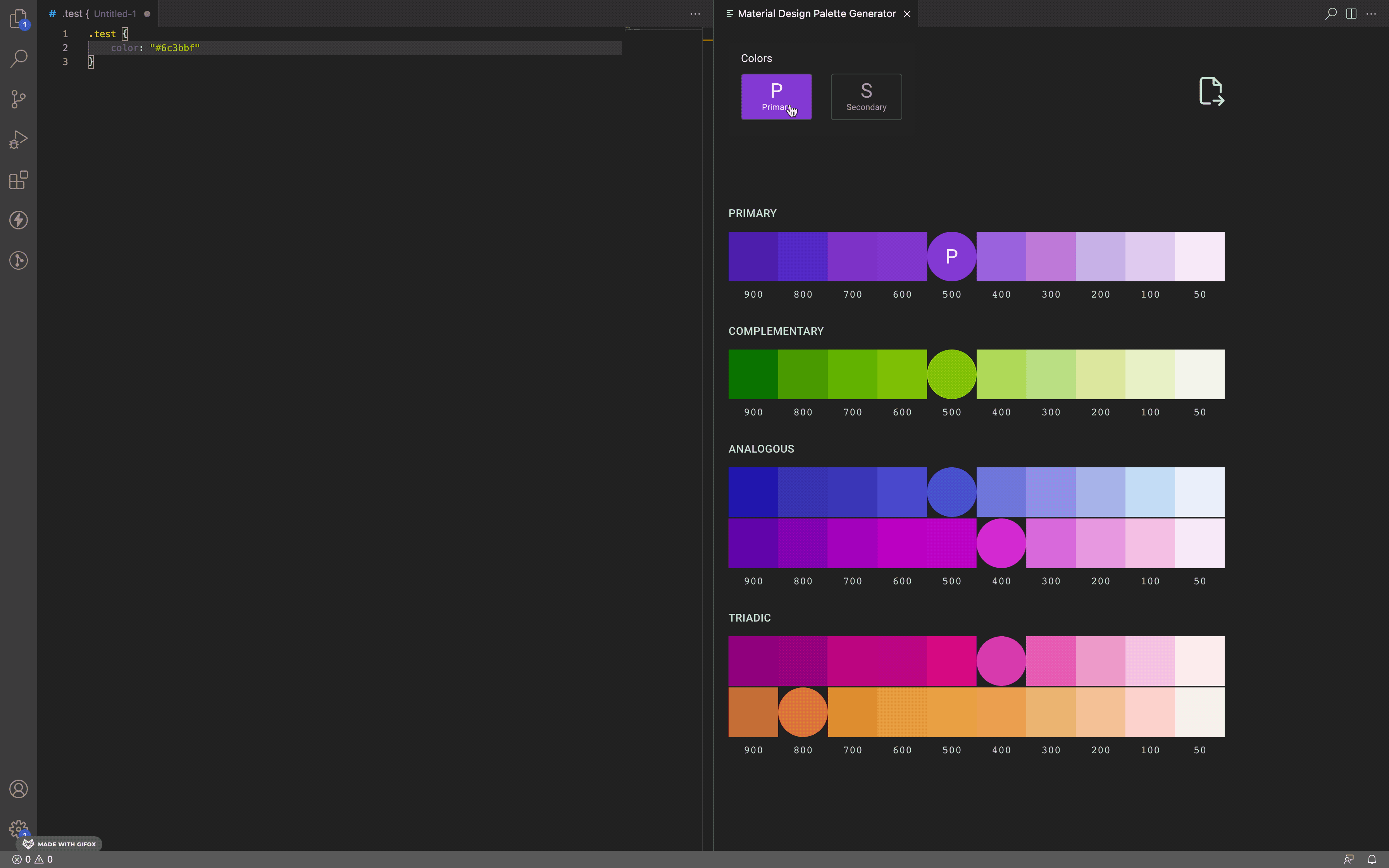Click errors and warnings count in status bar
Screen dimensions: 1389x868
(x=33, y=859)
